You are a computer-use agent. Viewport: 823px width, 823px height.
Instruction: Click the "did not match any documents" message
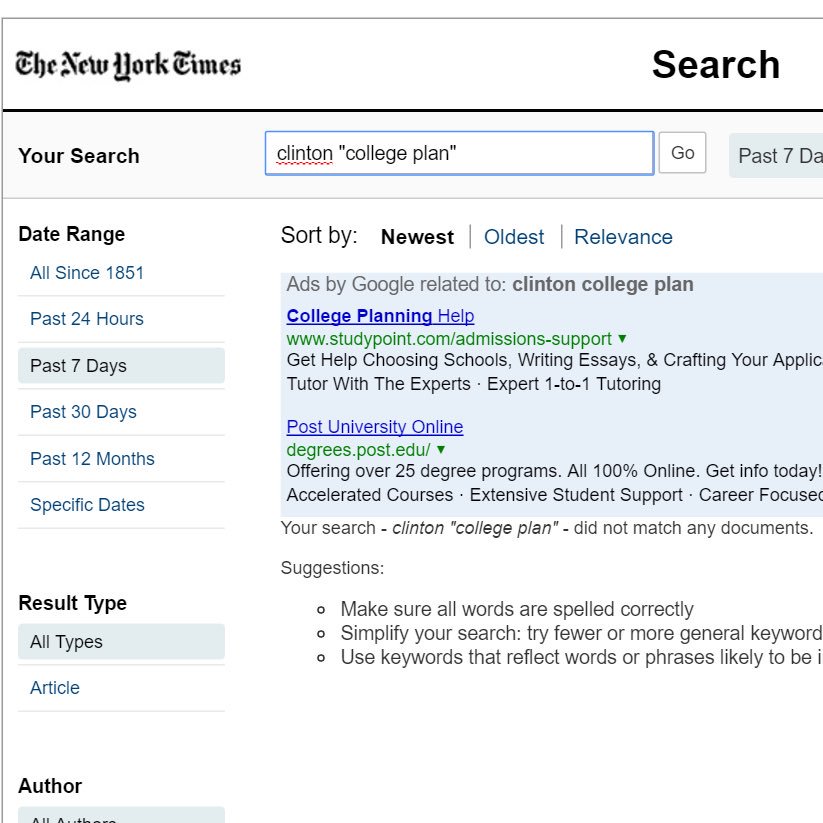pyautogui.click(x=547, y=528)
